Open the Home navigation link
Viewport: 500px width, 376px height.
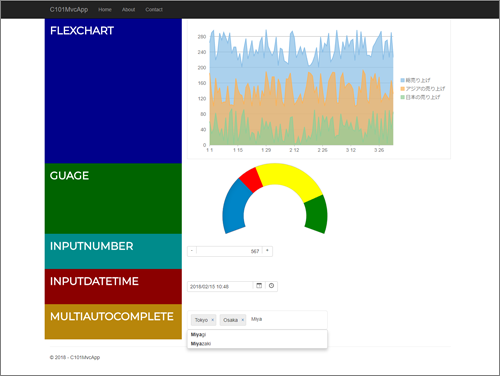pyautogui.click(x=105, y=10)
